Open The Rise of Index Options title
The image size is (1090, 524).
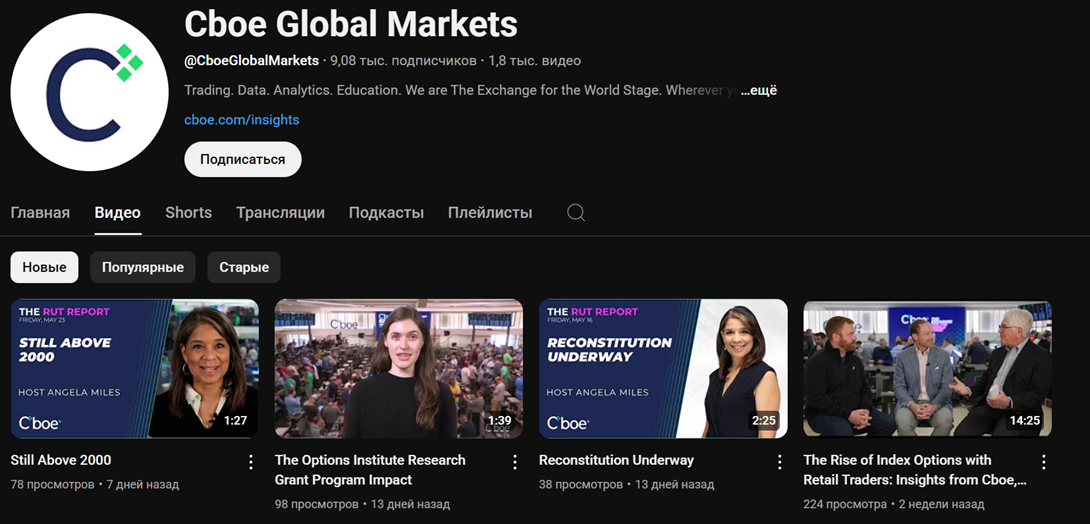point(915,470)
